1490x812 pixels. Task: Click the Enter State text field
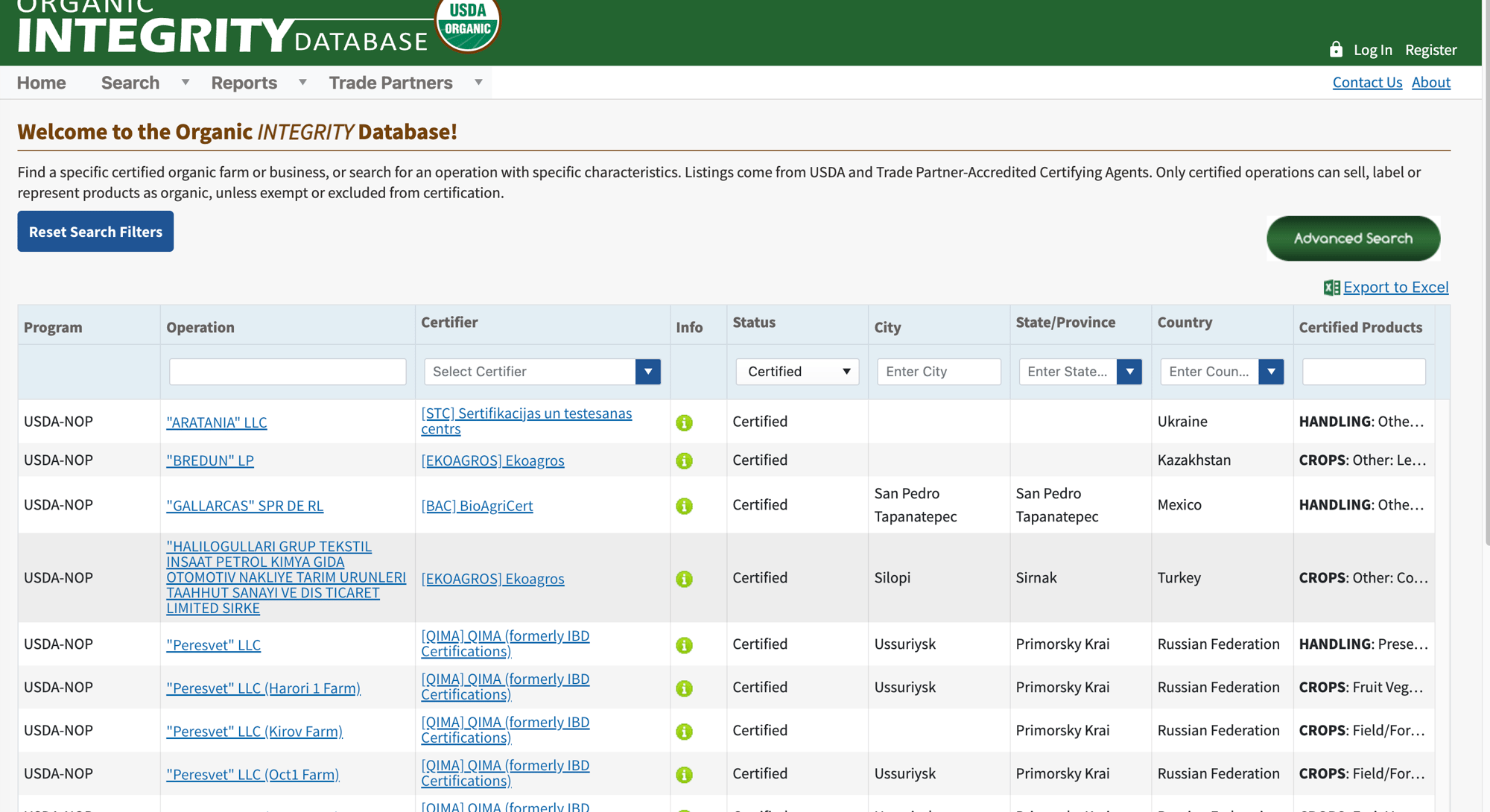tap(1068, 372)
